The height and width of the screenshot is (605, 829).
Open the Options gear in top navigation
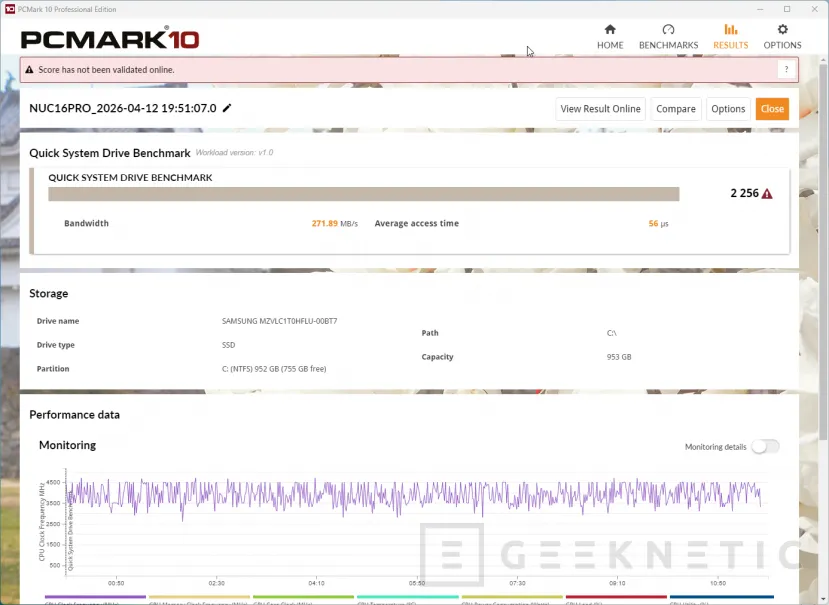click(782, 30)
